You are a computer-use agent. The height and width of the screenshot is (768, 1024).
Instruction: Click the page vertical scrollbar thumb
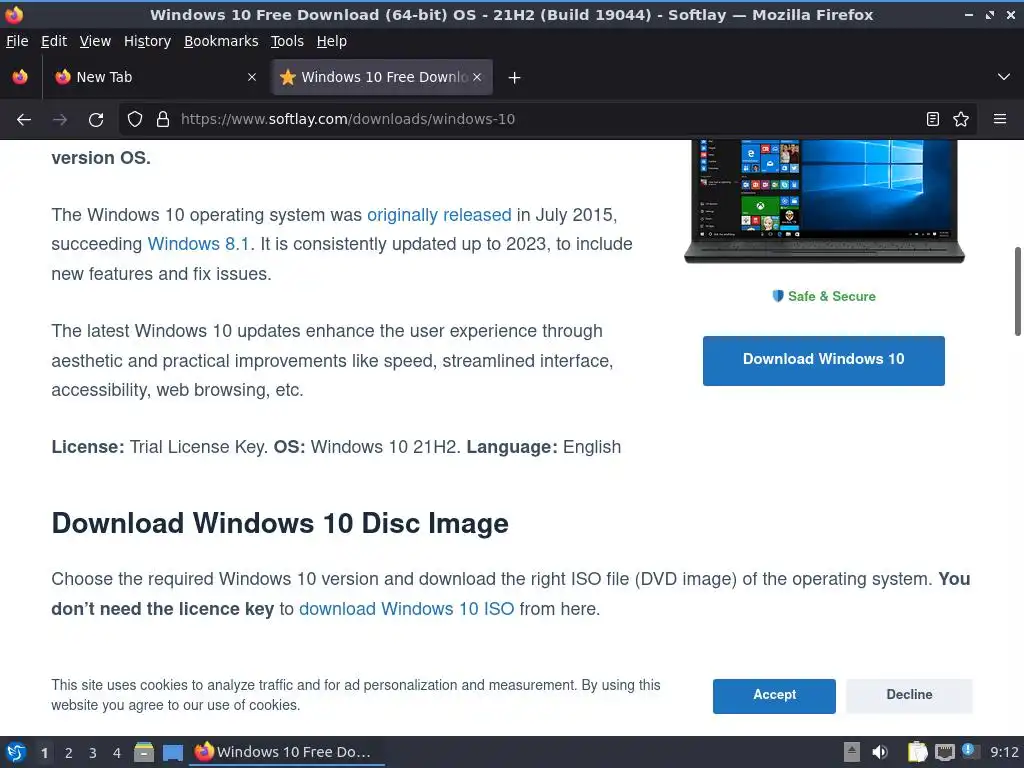coord(1017,291)
